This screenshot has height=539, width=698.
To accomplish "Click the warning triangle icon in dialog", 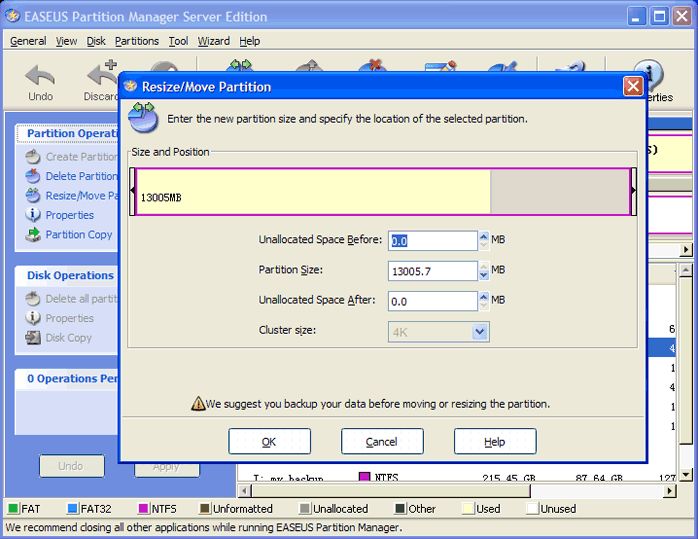I will pyautogui.click(x=198, y=404).
